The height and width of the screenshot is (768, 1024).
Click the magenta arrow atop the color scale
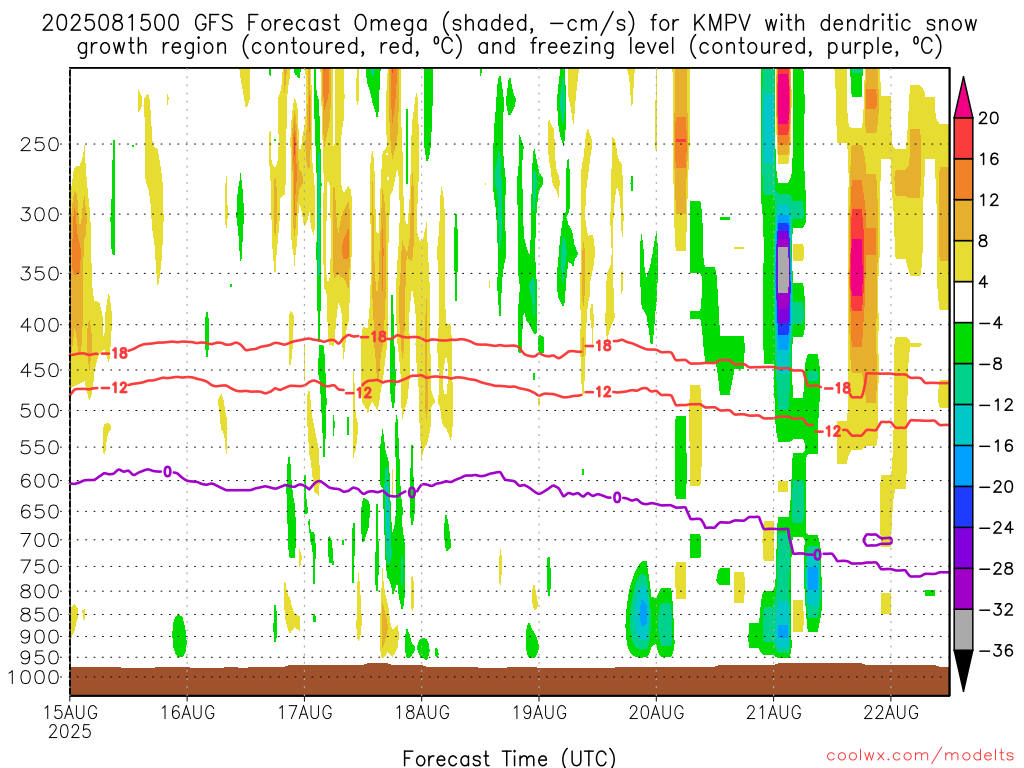coord(963,98)
